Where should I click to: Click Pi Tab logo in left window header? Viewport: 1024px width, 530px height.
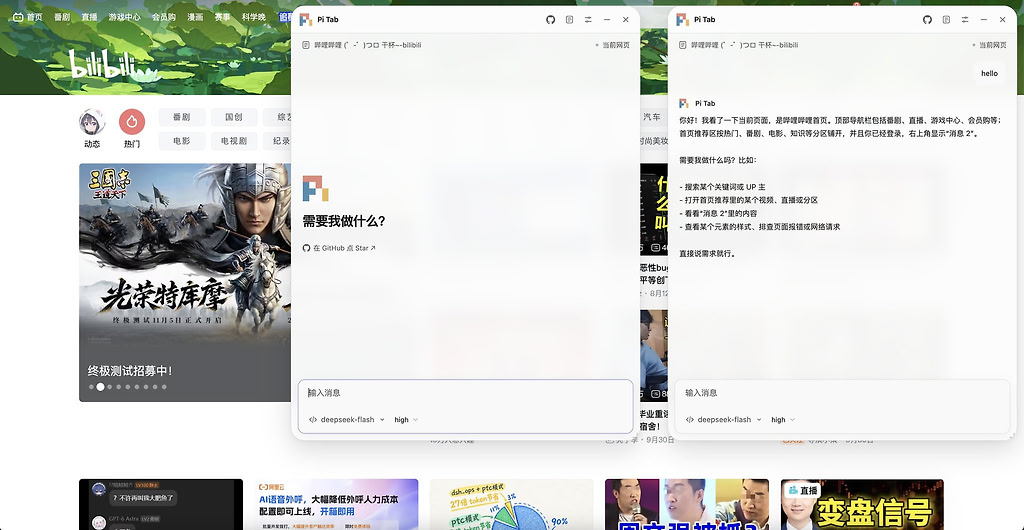tap(305, 20)
